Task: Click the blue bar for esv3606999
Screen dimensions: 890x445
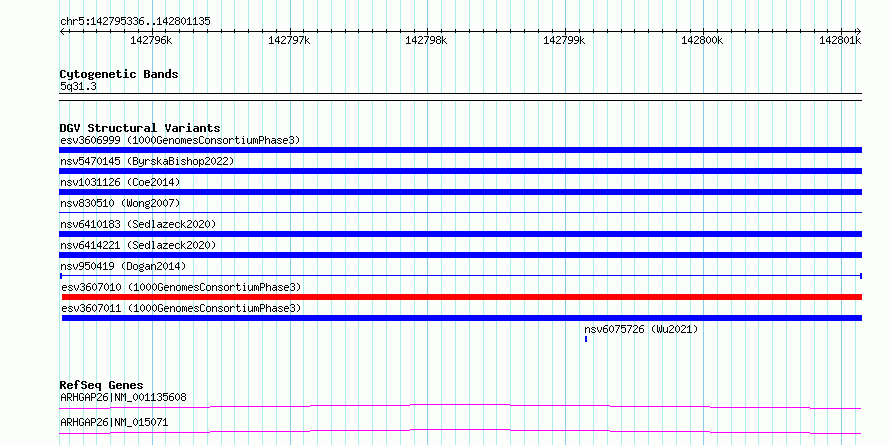Action: 460,150
